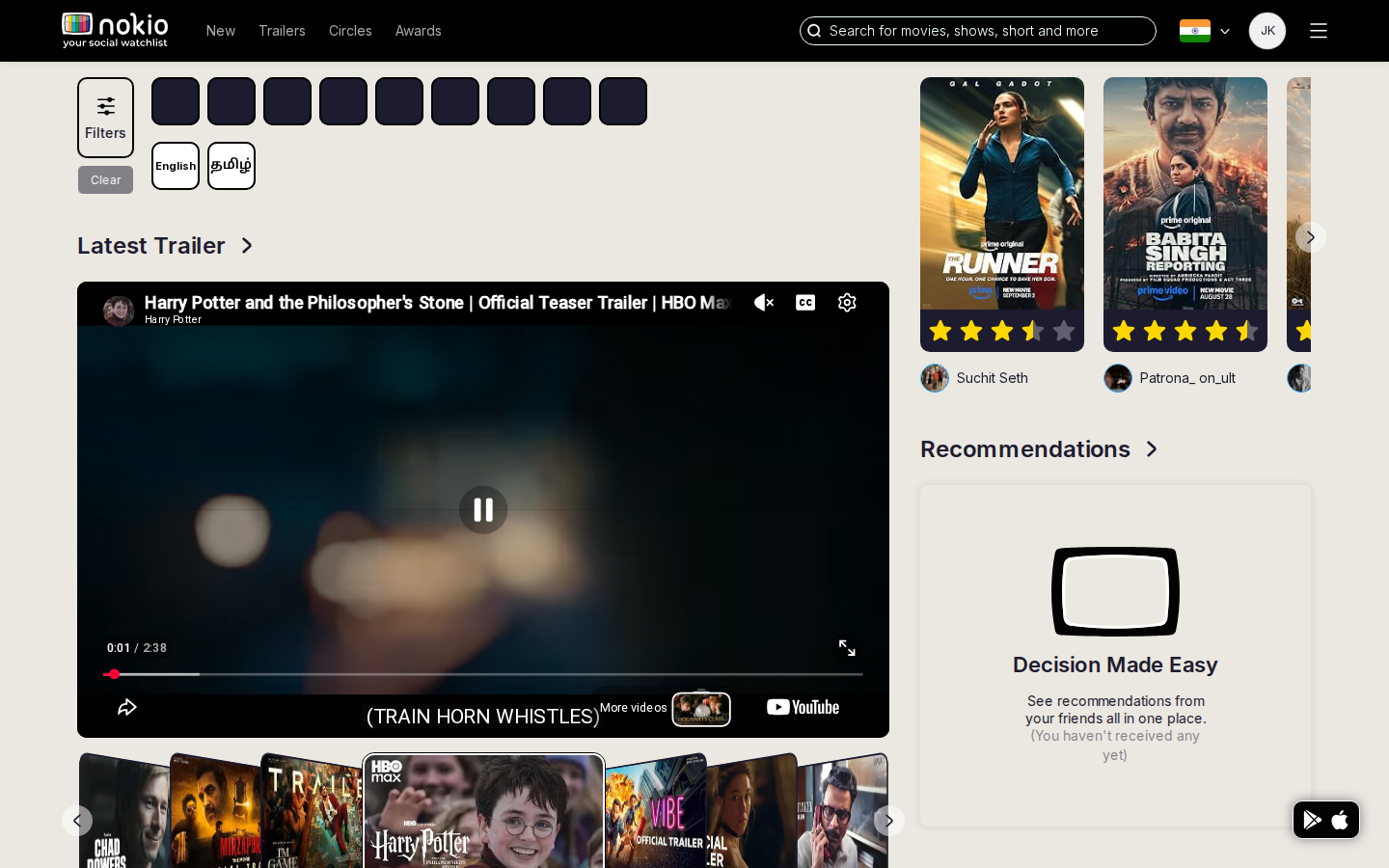This screenshot has width=1389, height=868.
Task: Open the video settings gear
Action: coord(847,303)
